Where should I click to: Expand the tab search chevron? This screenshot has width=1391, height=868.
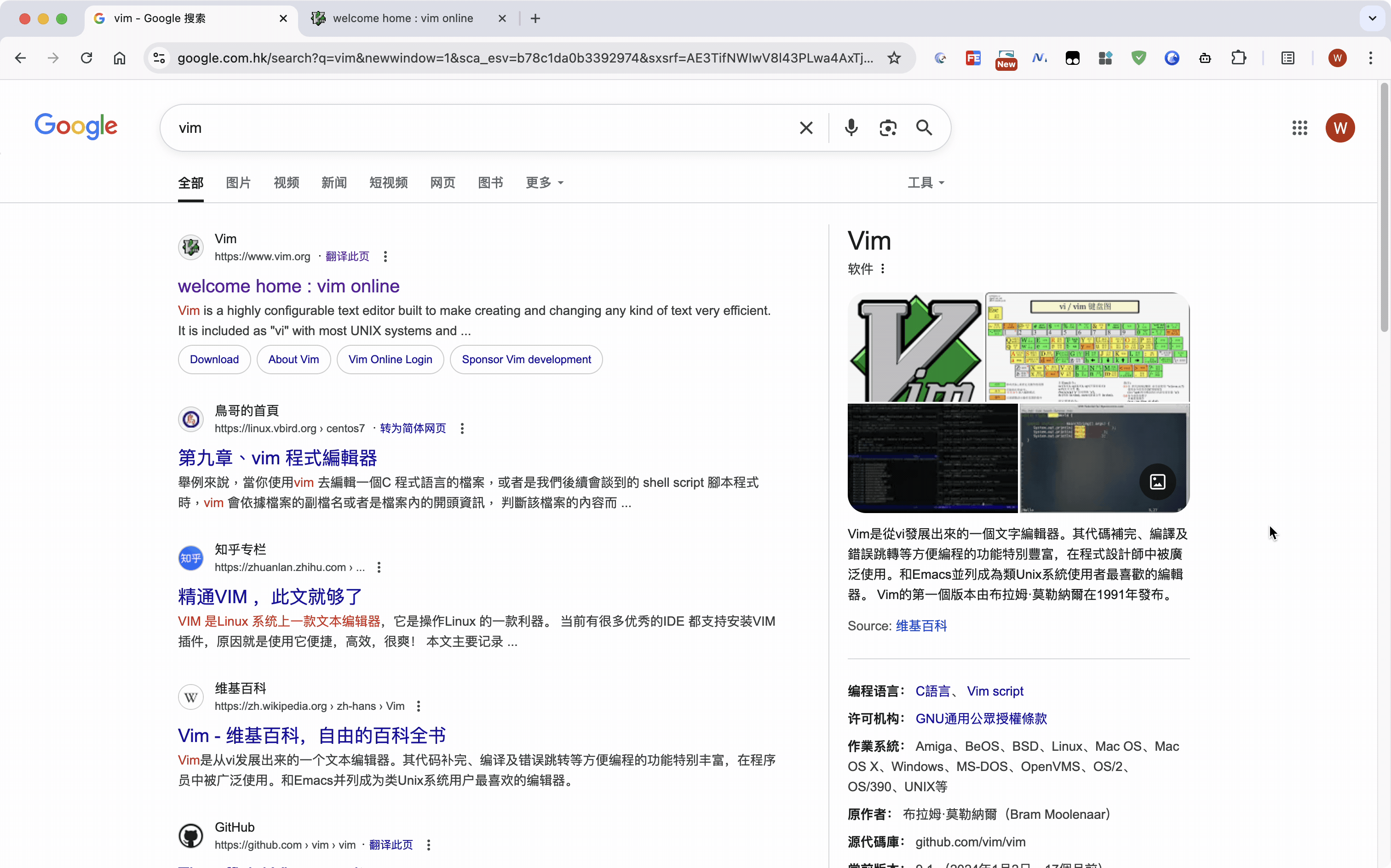(1372, 18)
